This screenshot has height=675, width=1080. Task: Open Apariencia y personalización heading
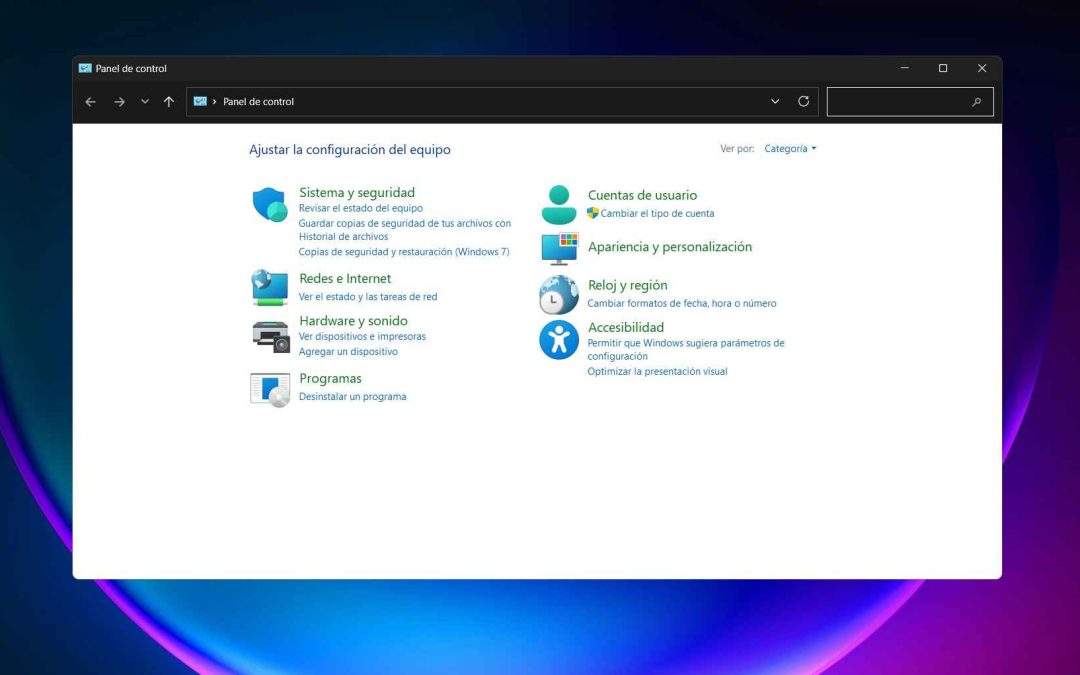click(670, 247)
